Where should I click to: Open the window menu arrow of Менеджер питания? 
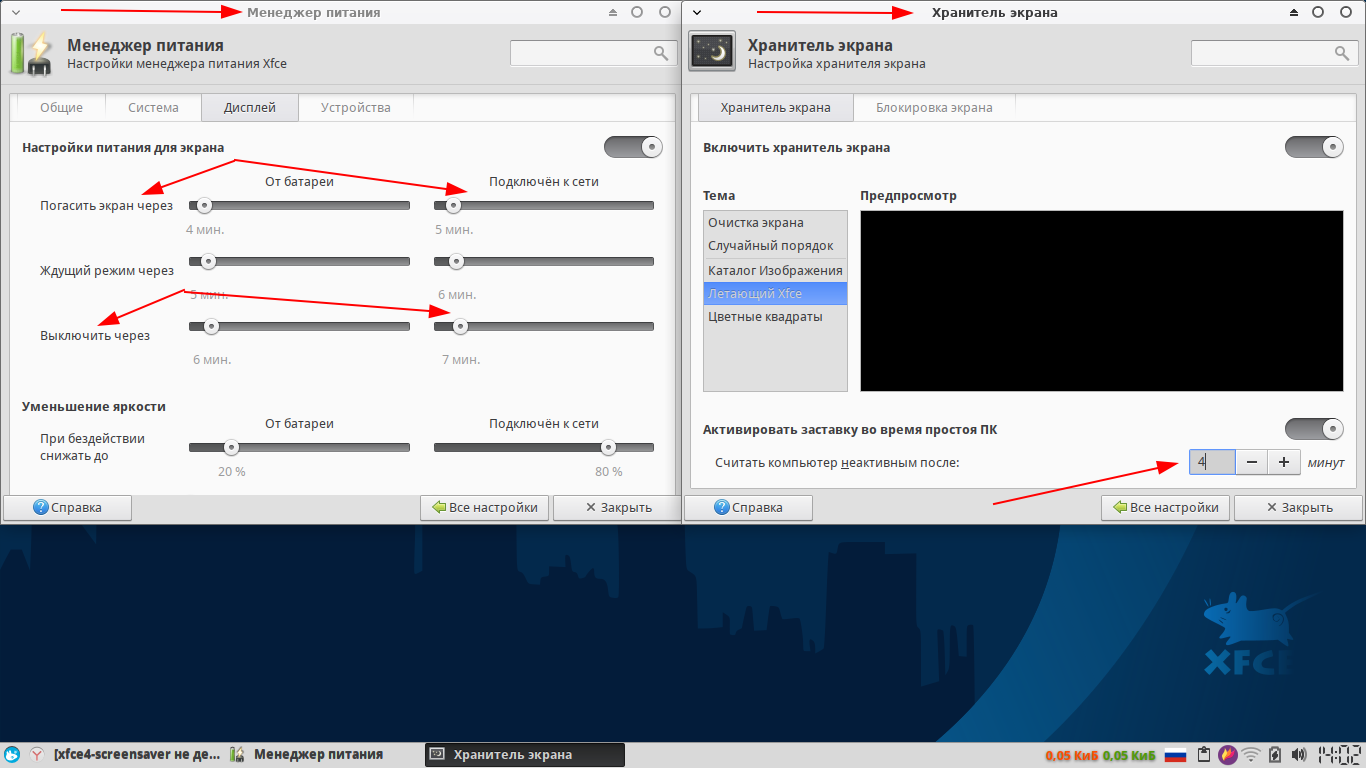16,12
